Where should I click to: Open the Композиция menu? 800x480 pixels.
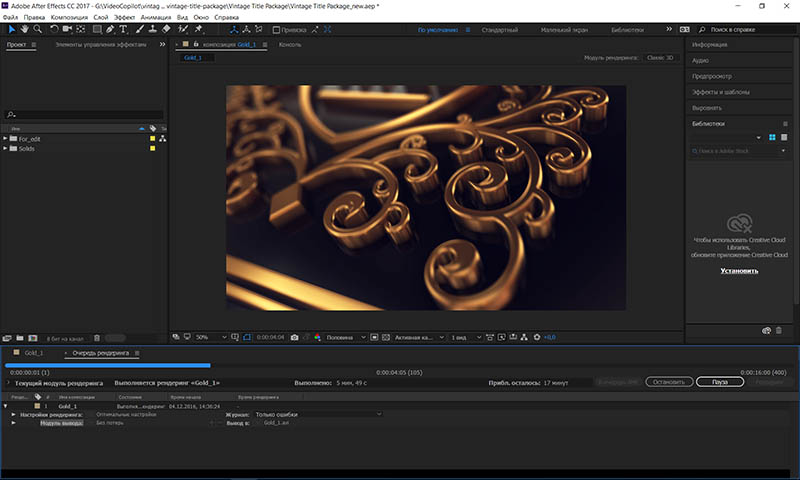(x=69, y=17)
